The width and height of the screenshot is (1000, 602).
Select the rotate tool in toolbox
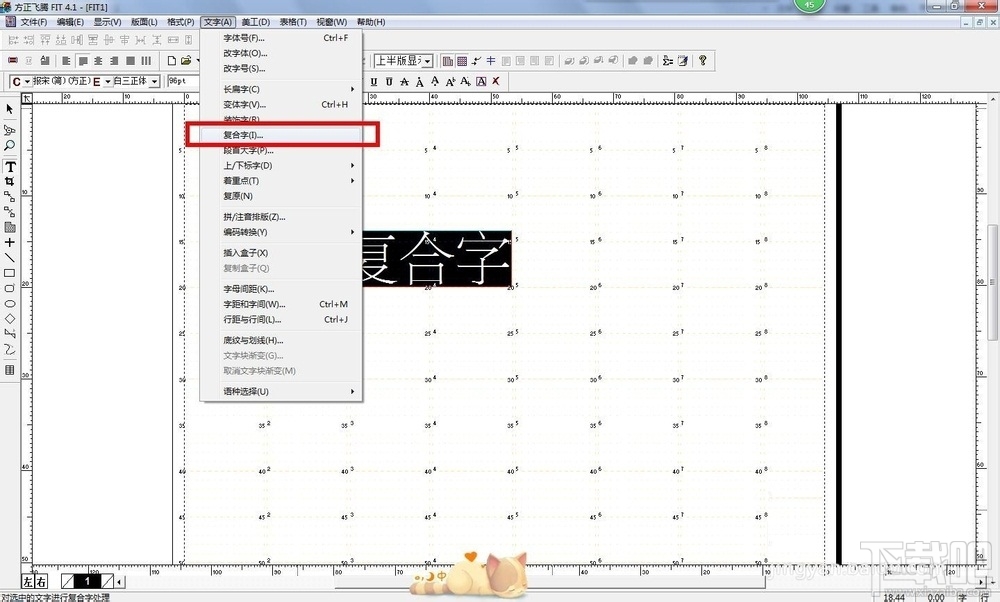pyautogui.click(x=10, y=129)
